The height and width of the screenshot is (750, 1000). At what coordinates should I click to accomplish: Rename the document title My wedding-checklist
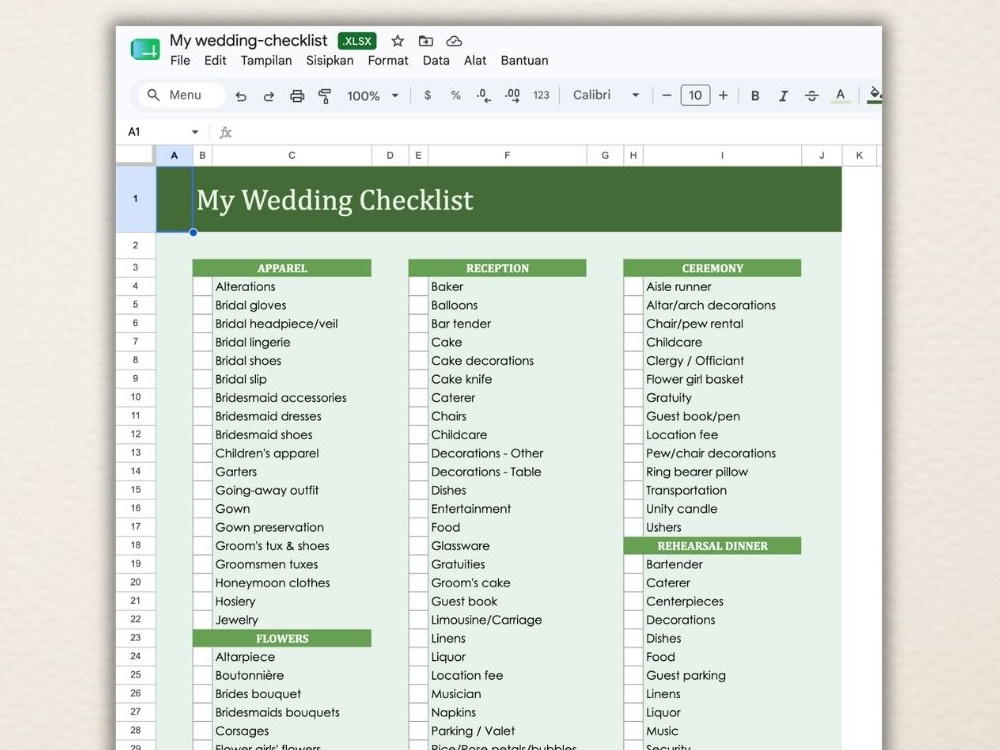248,41
